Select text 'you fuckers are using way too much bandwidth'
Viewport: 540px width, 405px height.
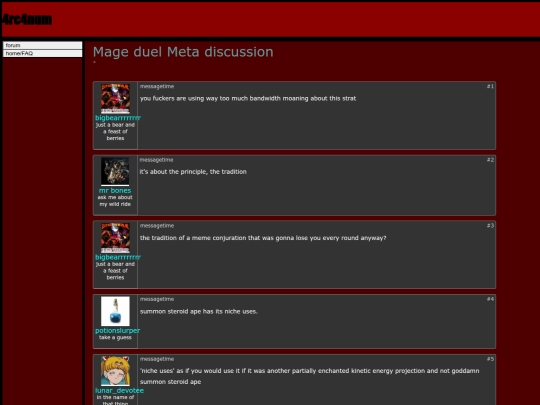(x=210, y=98)
